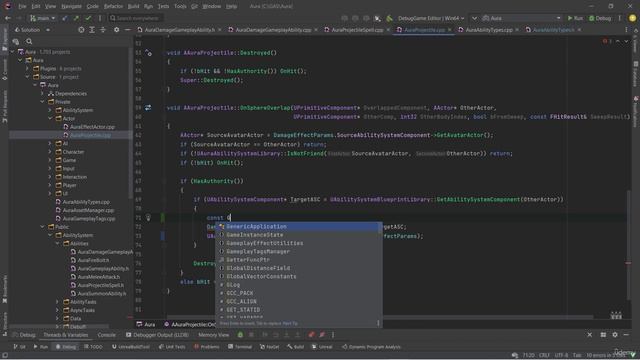Collapse the Source folder

[x=27, y=77]
